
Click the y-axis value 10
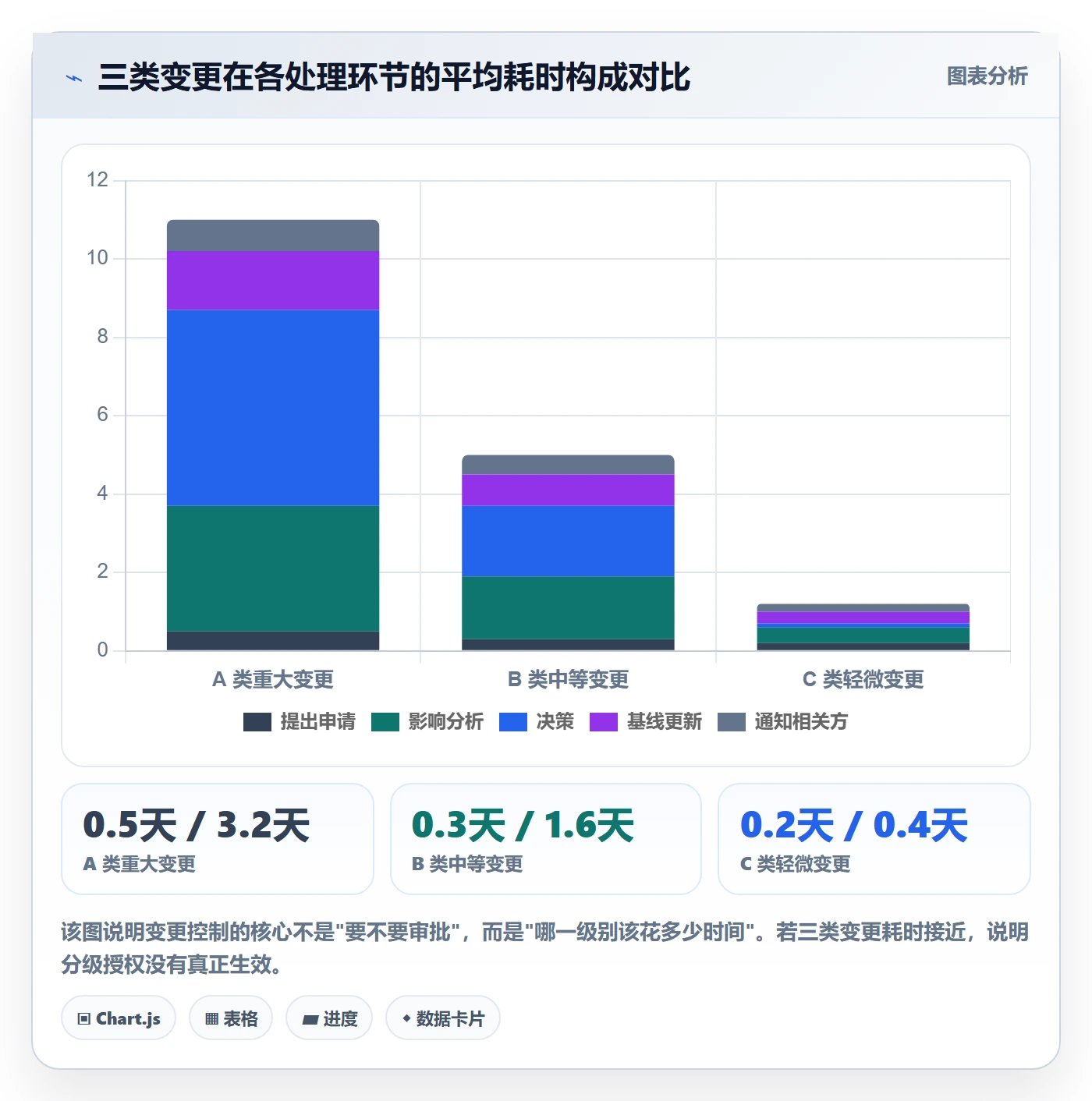(97, 258)
